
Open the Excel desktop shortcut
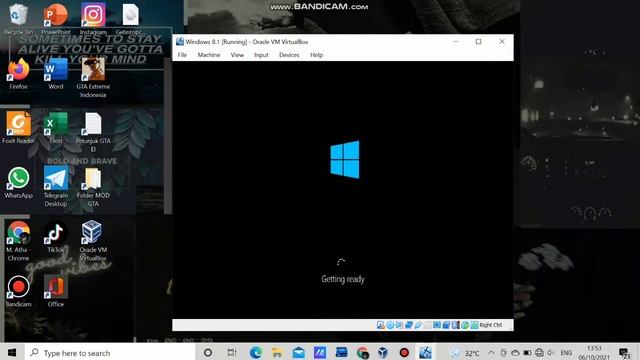pos(56,128)
